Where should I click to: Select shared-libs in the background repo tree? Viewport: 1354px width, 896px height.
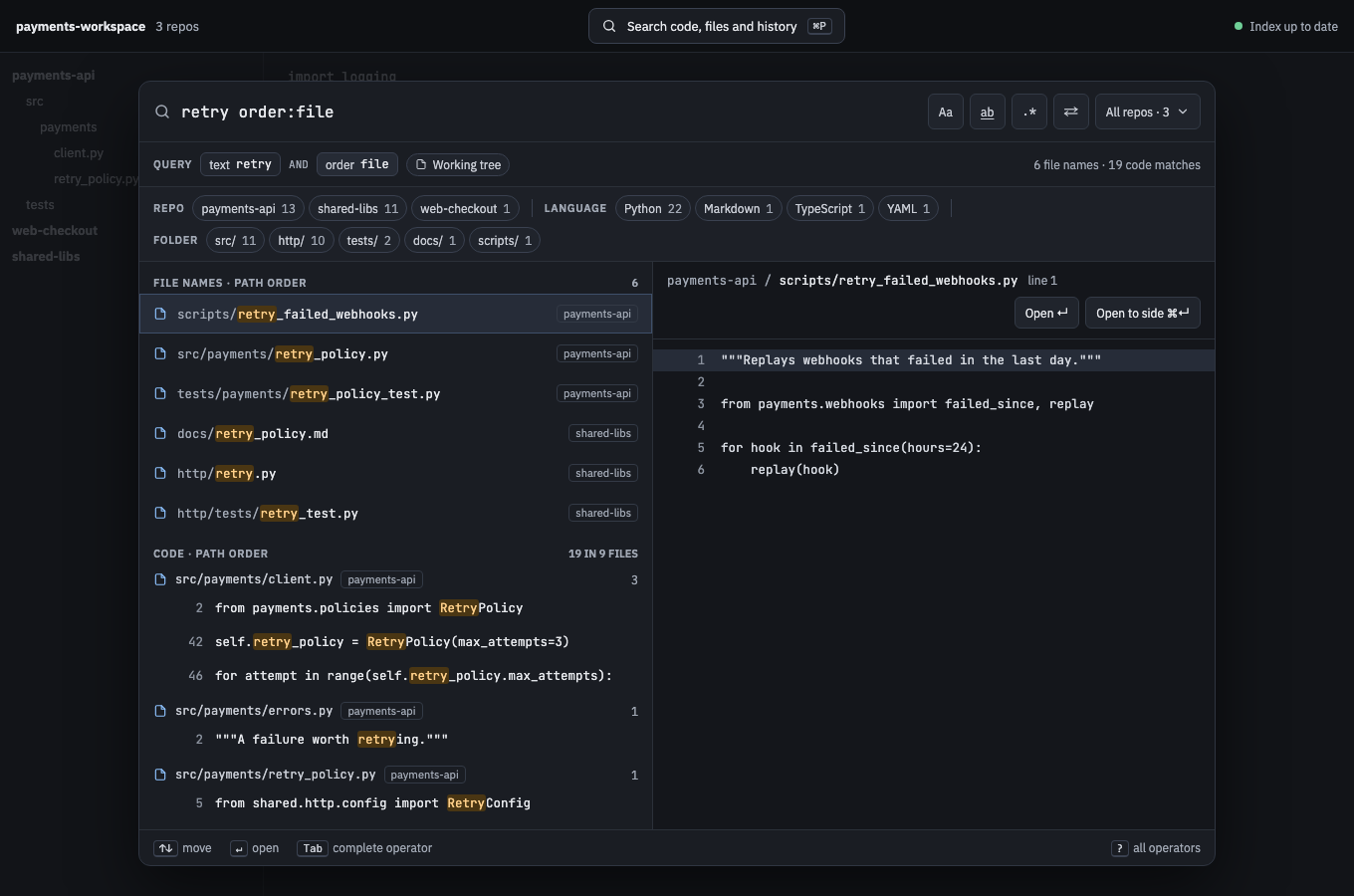(46, 257)
